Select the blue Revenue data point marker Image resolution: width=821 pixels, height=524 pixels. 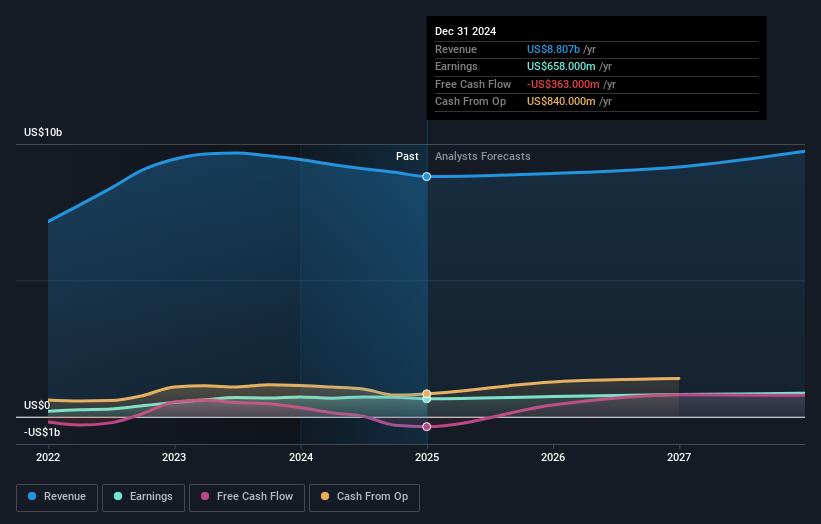coord(427,176)
